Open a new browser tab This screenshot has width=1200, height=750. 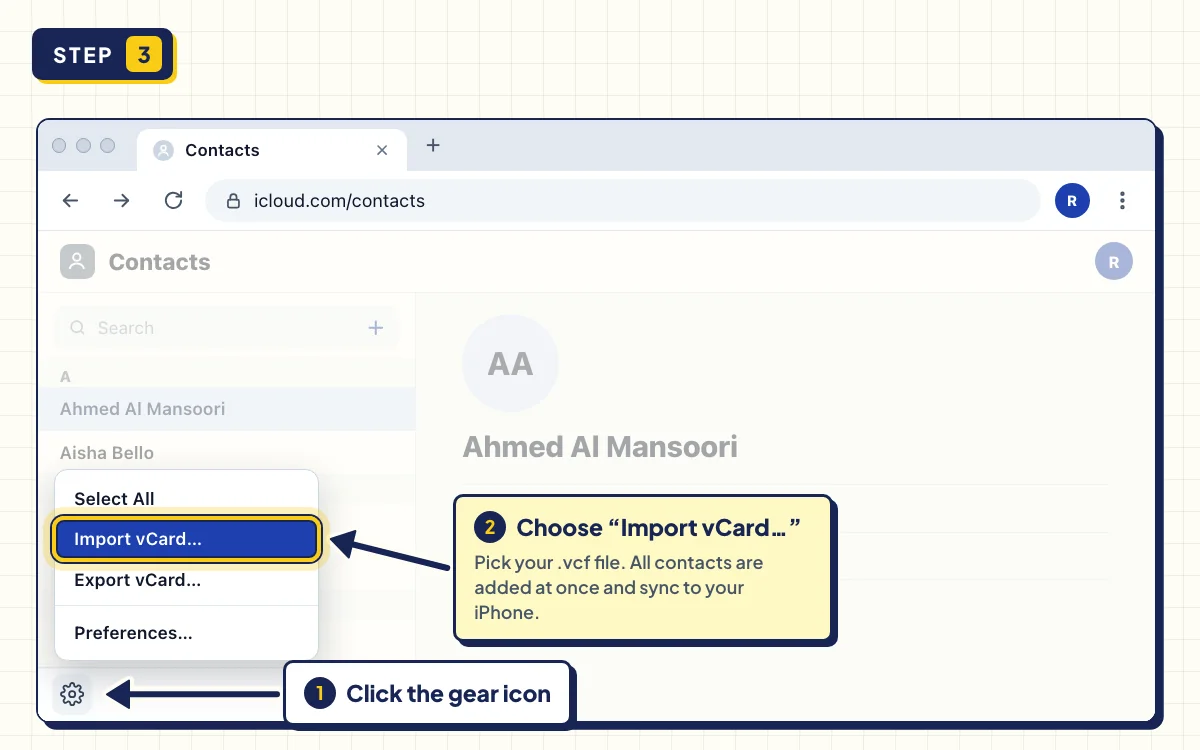tap(433, 145)
